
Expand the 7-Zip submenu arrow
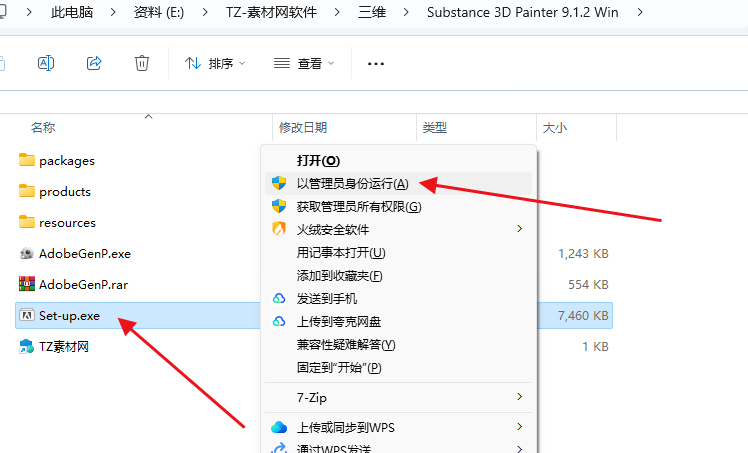519,397
